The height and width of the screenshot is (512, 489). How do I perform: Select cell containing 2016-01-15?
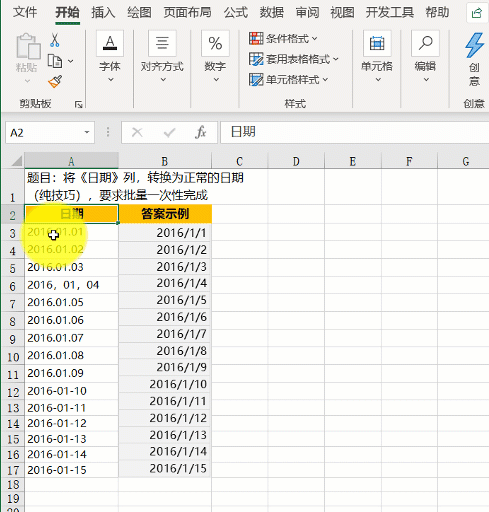coord(71,470)
